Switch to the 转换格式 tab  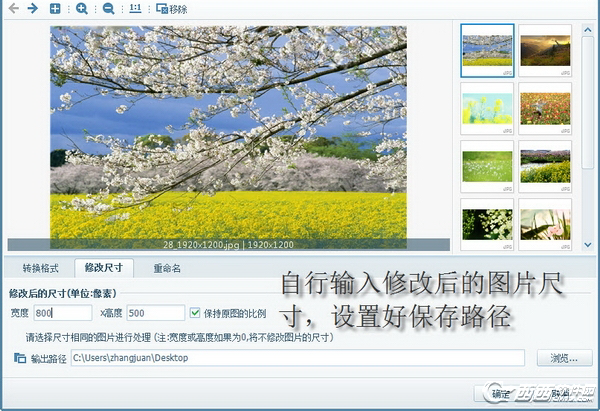40,268
